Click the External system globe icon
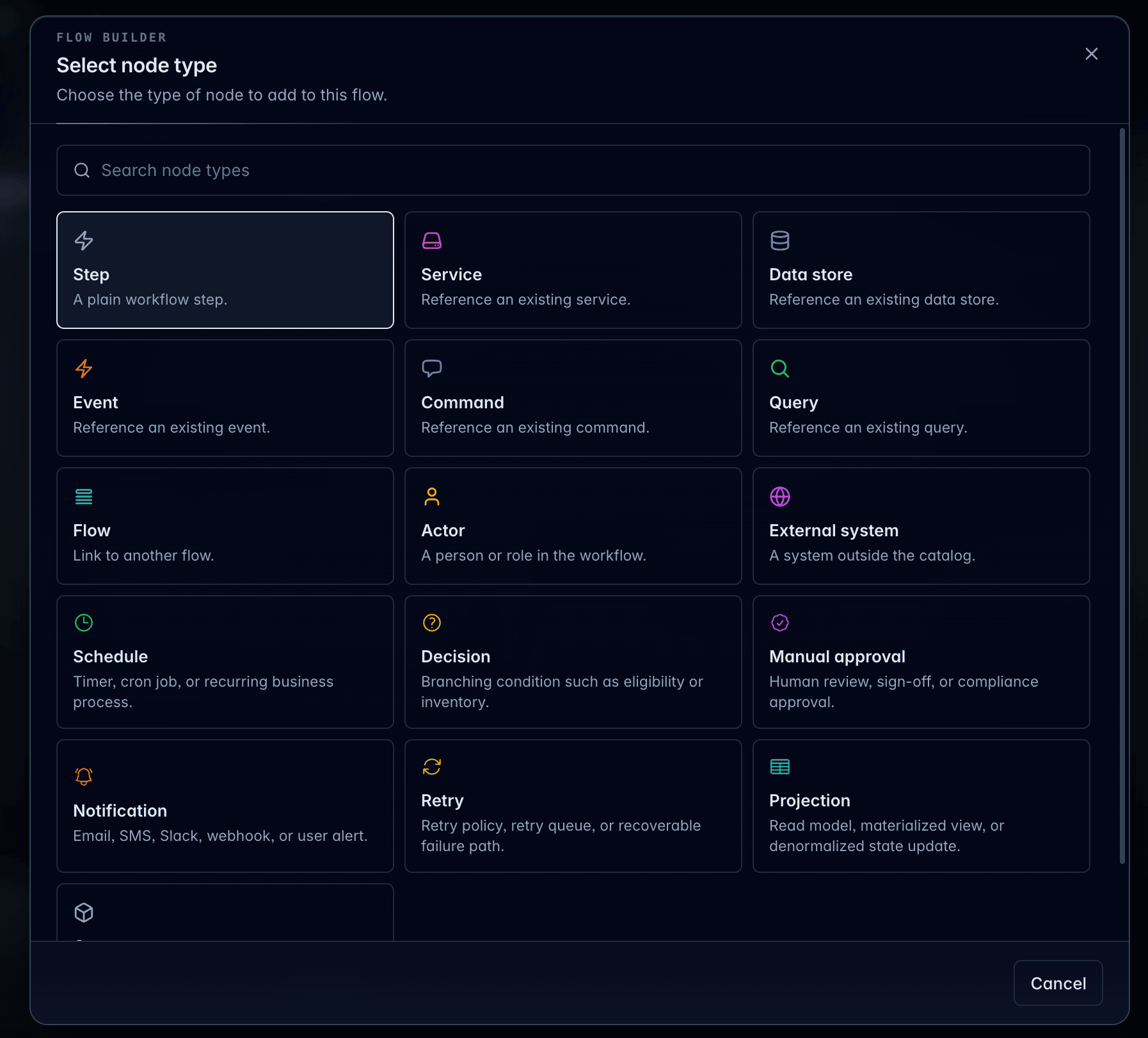 click(780, 497)
